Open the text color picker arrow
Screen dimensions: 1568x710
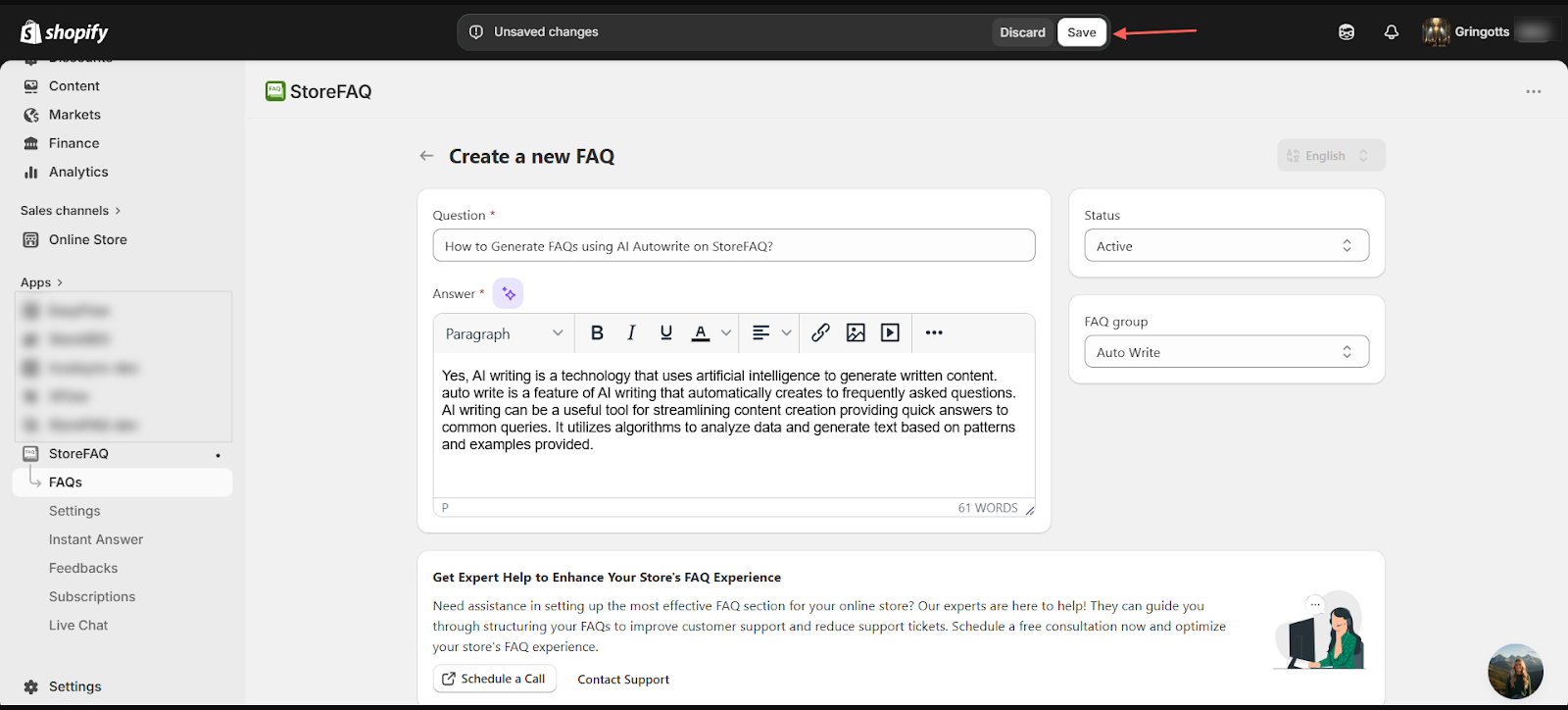click(726, 333)
